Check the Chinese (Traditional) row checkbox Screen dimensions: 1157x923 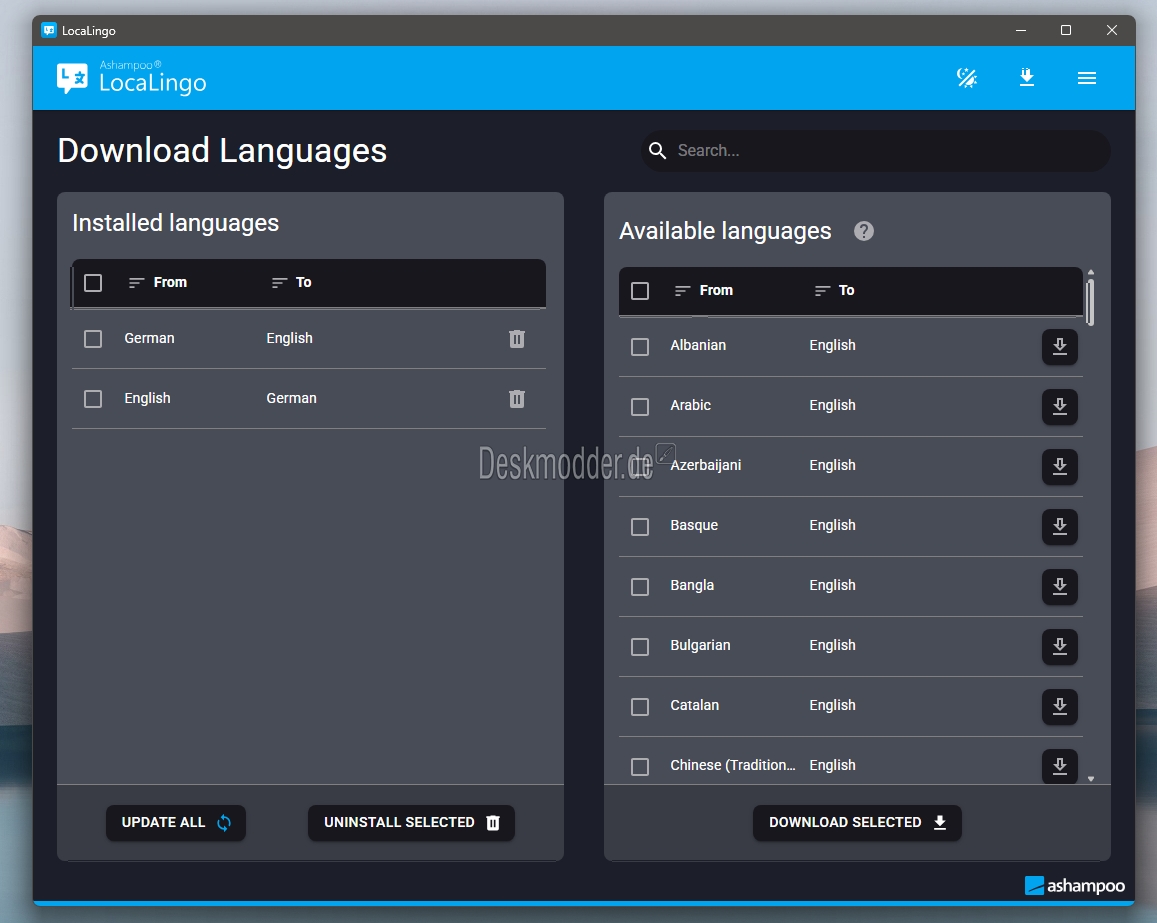(x=640, y=767)
